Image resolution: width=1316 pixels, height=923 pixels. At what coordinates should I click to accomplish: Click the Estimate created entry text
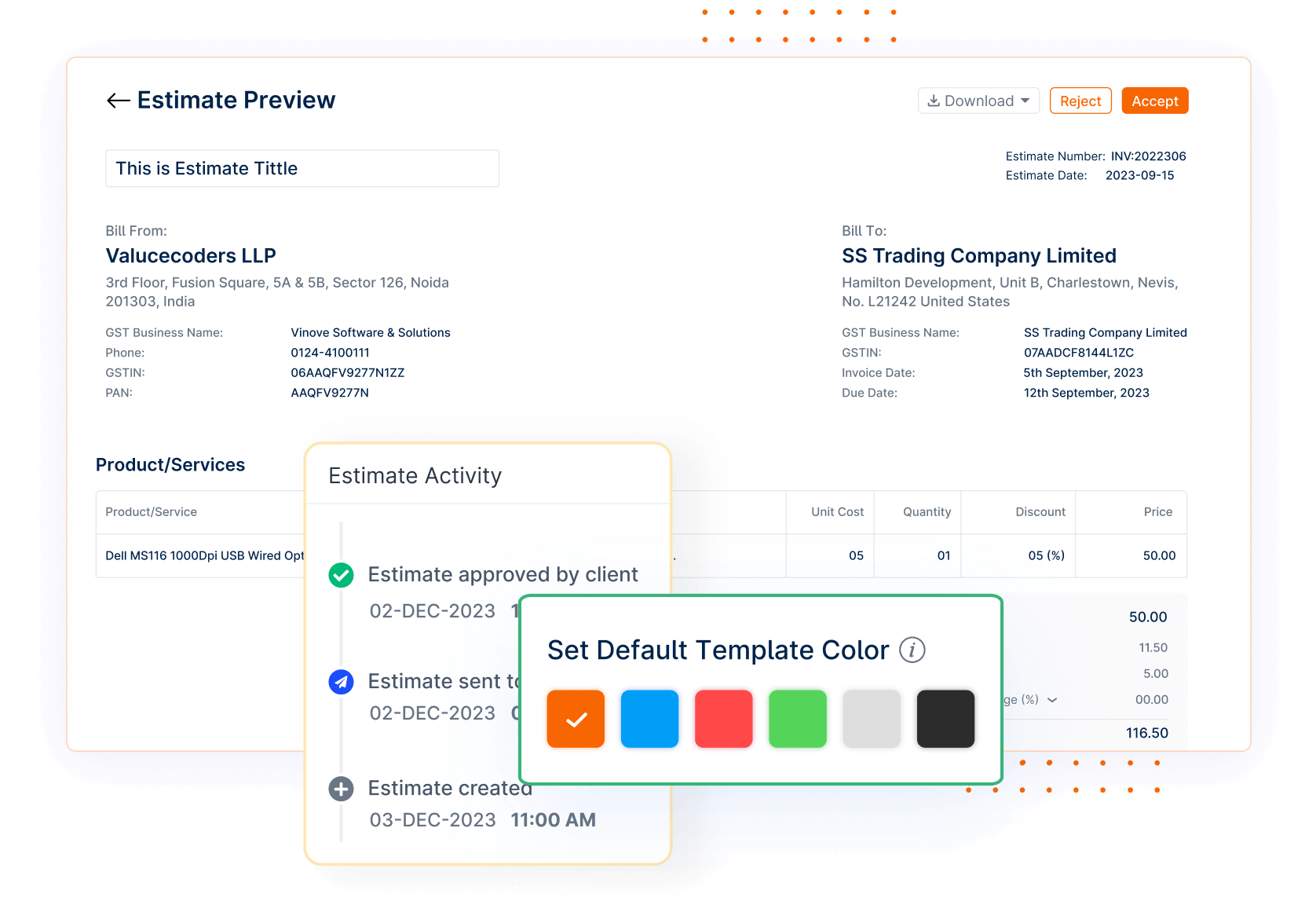450,789
